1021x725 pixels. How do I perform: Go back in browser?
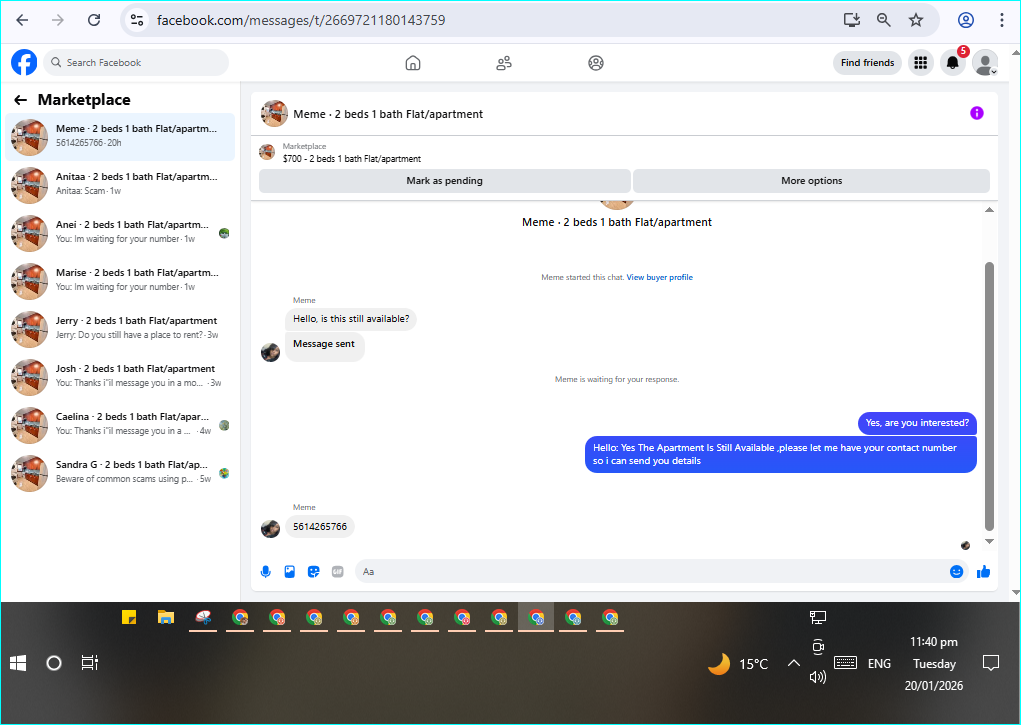pyautogui.click(x=22, y=20)
